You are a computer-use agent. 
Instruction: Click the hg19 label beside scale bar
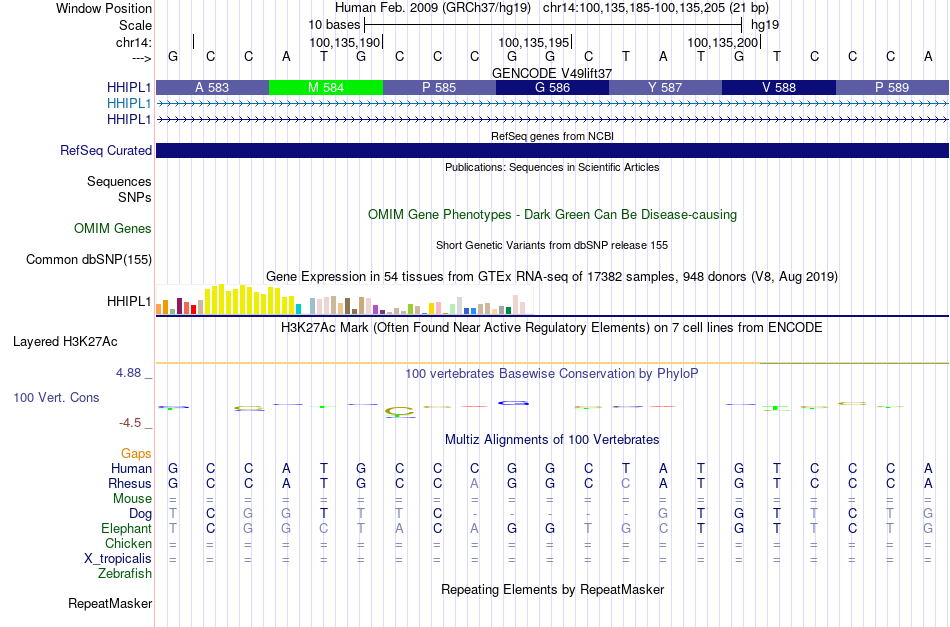[x=765, y=25]
